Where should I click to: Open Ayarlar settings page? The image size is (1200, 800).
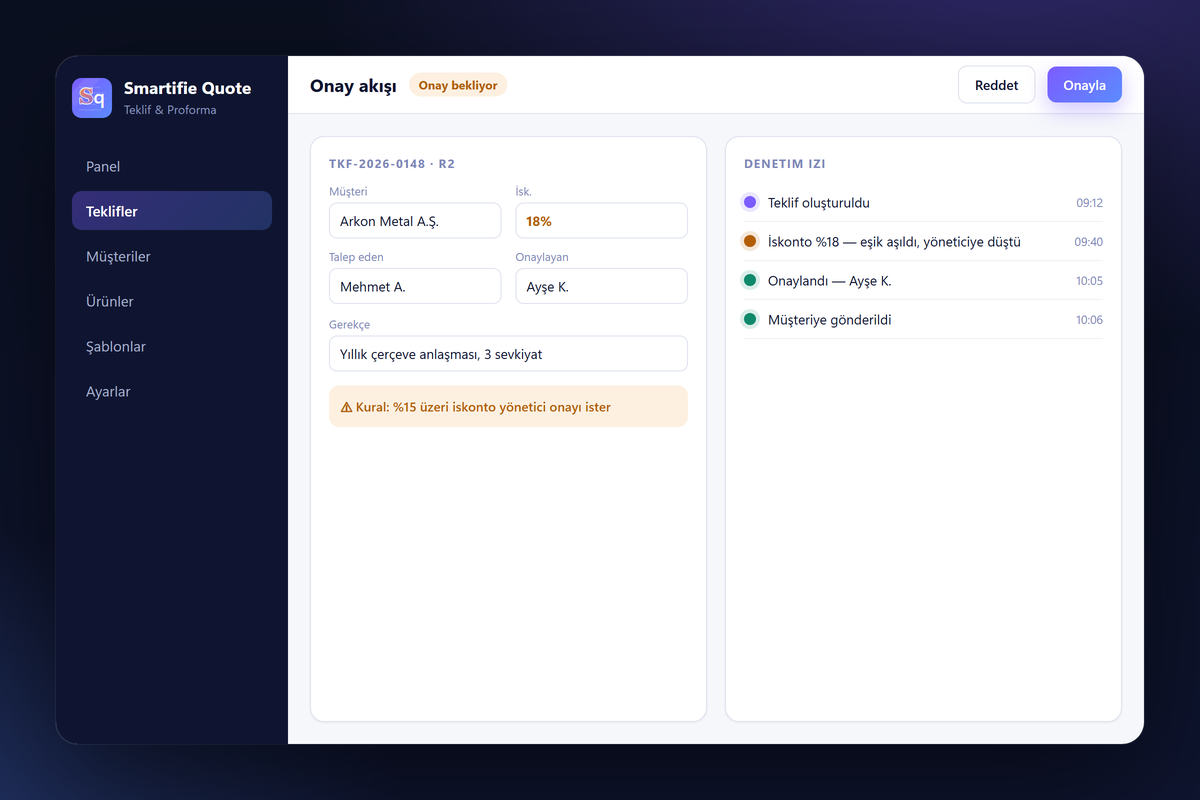point(172,391)
